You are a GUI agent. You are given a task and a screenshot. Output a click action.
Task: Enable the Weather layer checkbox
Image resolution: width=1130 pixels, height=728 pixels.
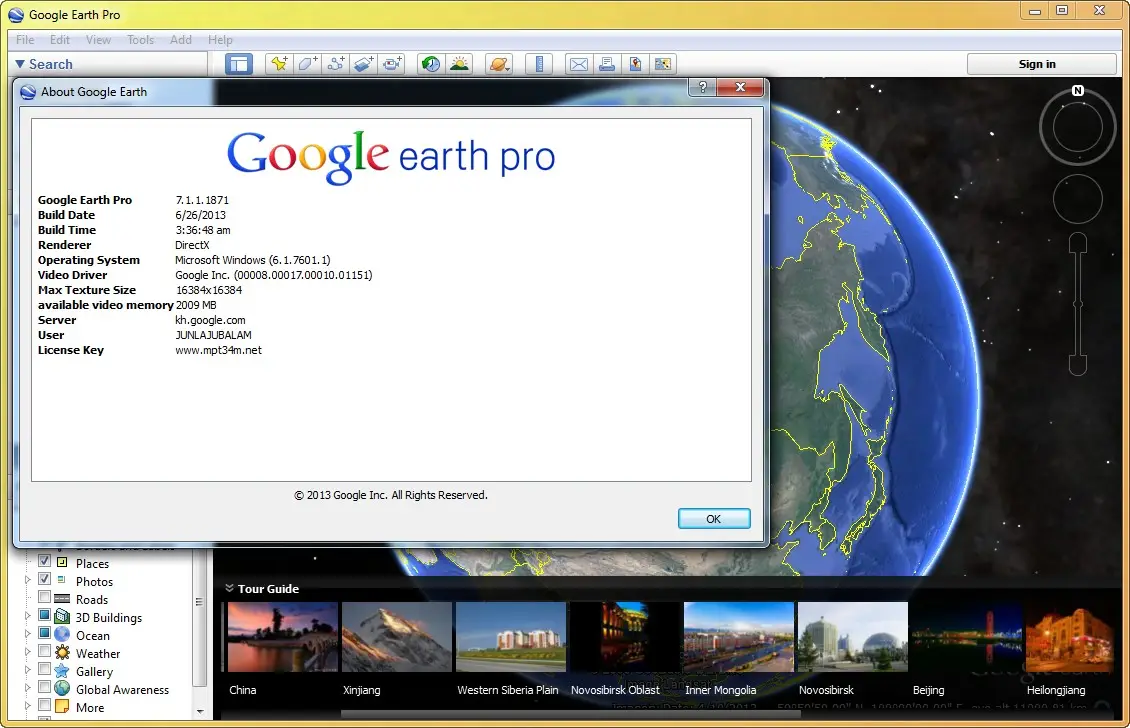[x=44, y=651]
